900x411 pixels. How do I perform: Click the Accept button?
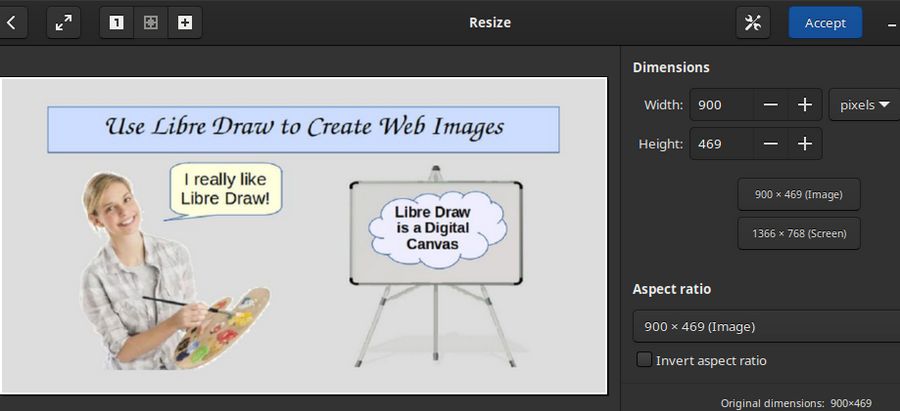click(x=825, y=23)
